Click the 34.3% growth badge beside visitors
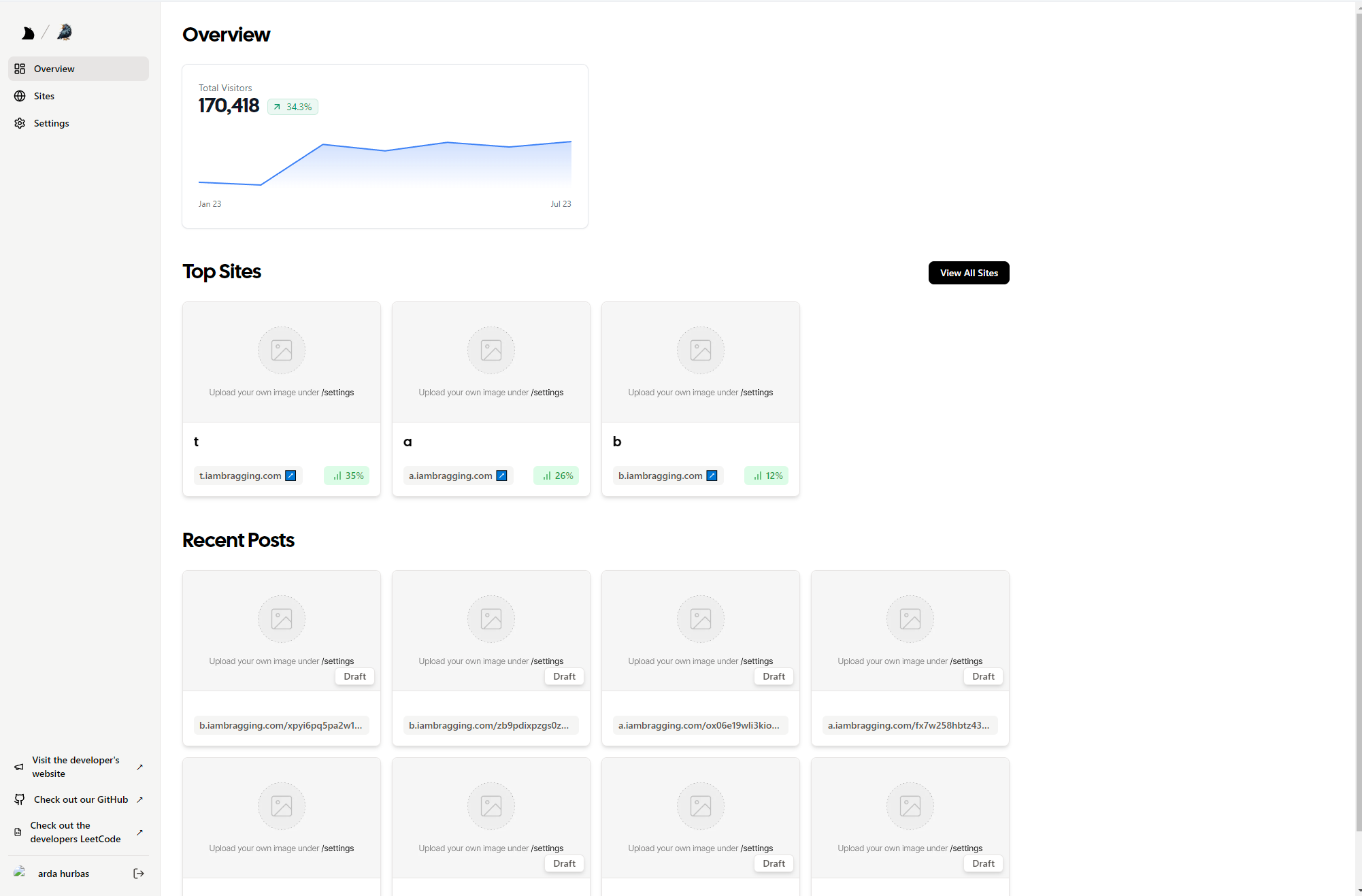 293,107
